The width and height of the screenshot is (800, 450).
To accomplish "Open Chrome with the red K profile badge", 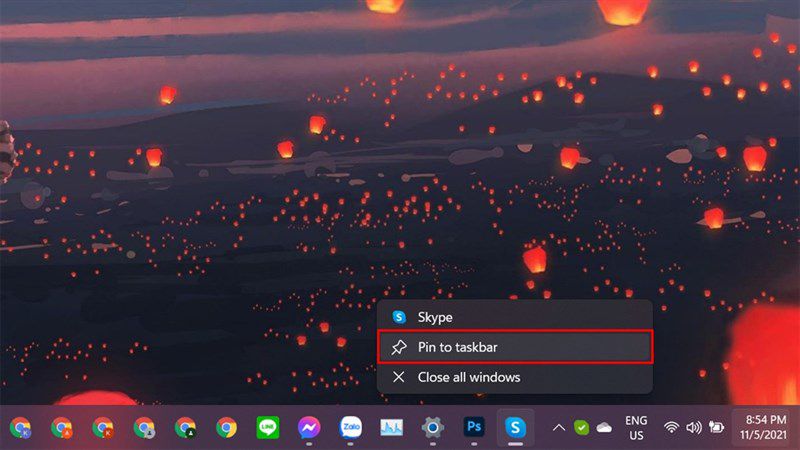I will coord(103,428).
